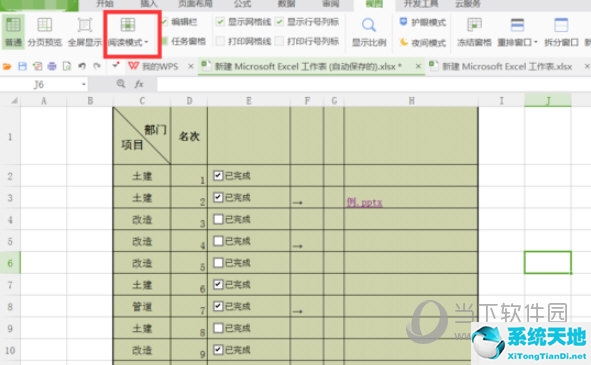This screenshot has height=365, width=591.
Task: Expand Reading Mode dropdown arrow
Action: 146,42
